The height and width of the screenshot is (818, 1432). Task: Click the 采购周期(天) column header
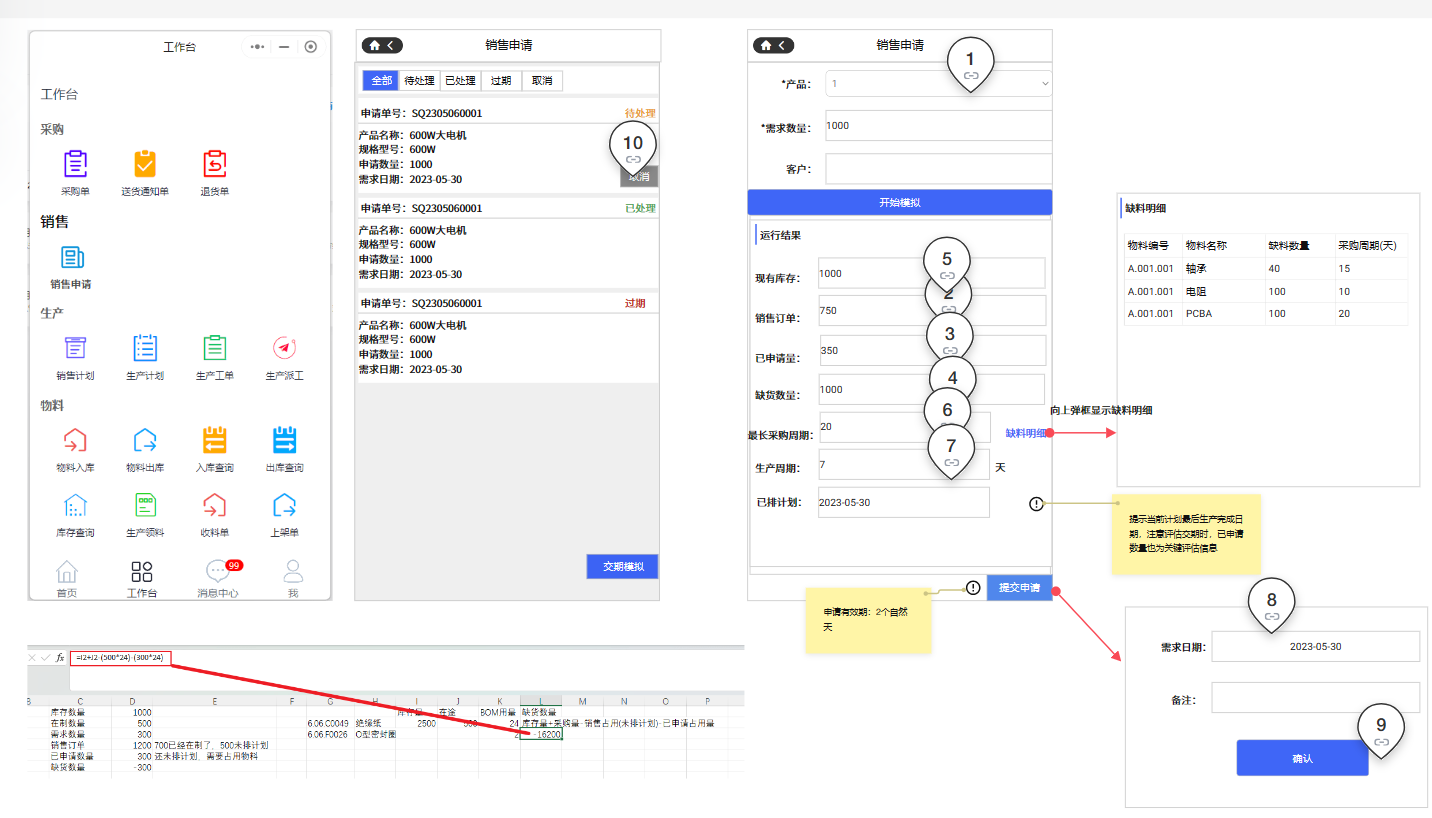pyautogui.click(x=1370, y=245)
